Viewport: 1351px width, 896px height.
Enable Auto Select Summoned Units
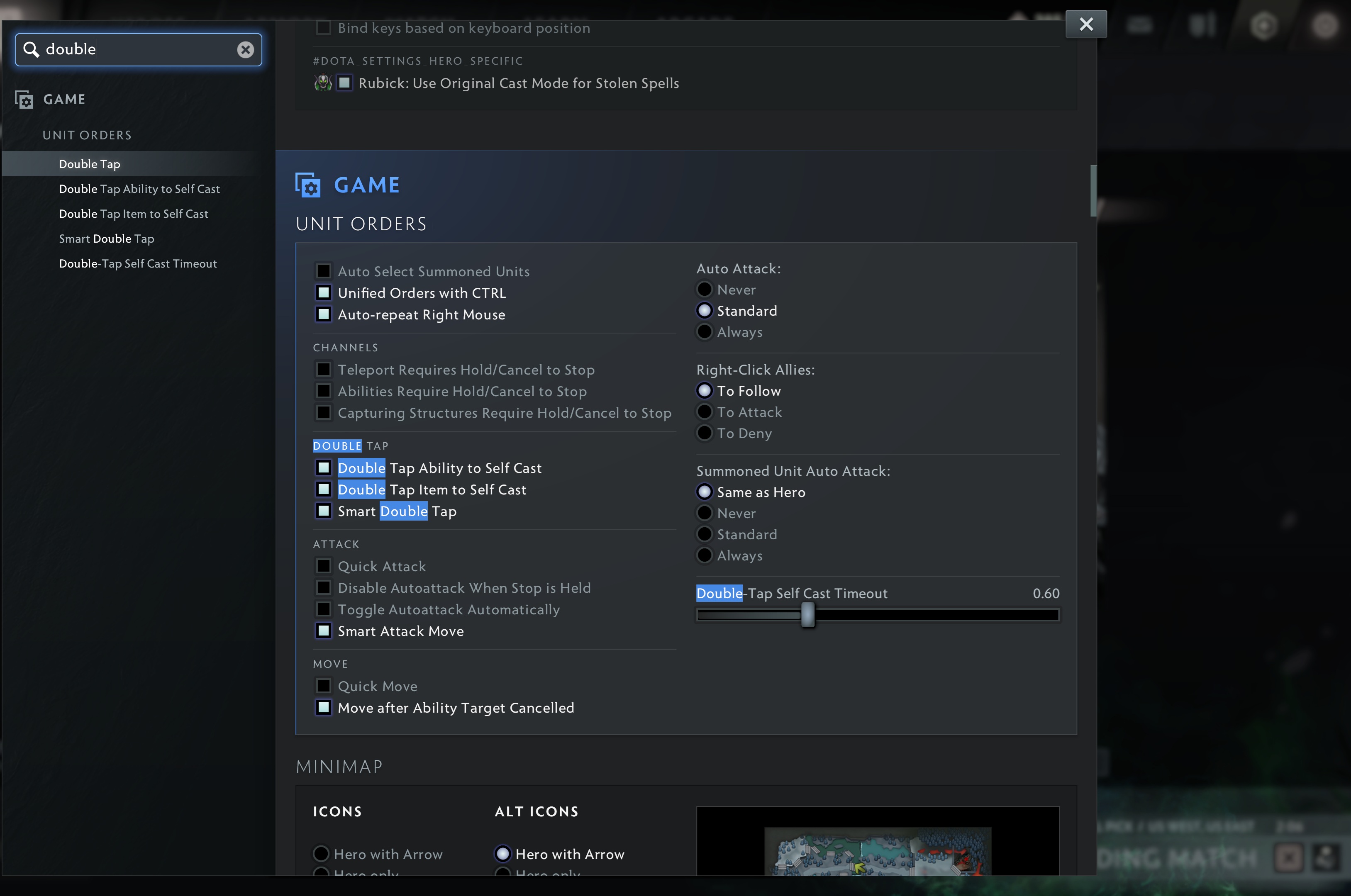324,271
